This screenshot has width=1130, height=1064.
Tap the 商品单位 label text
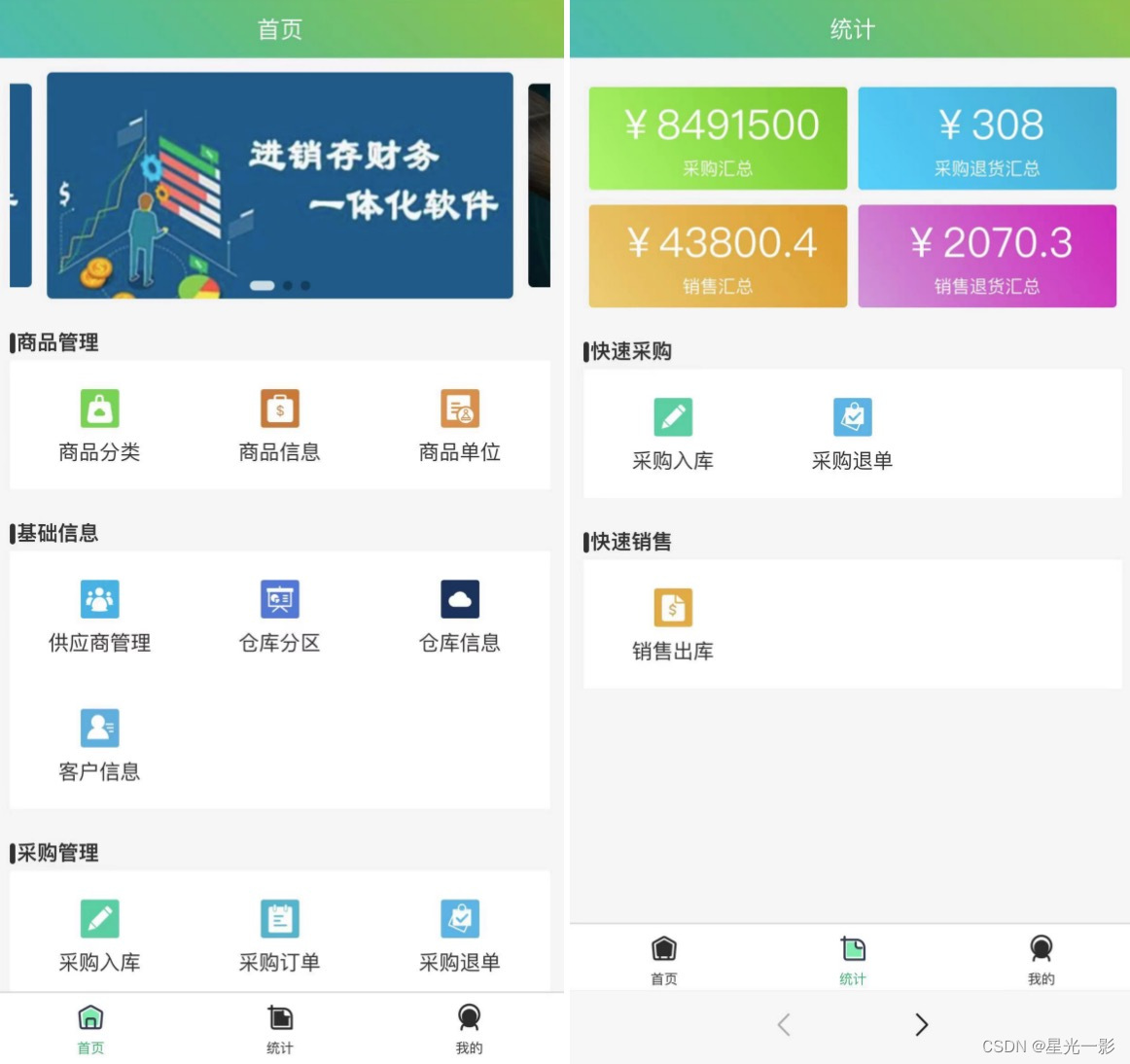[x=460, y=452]
